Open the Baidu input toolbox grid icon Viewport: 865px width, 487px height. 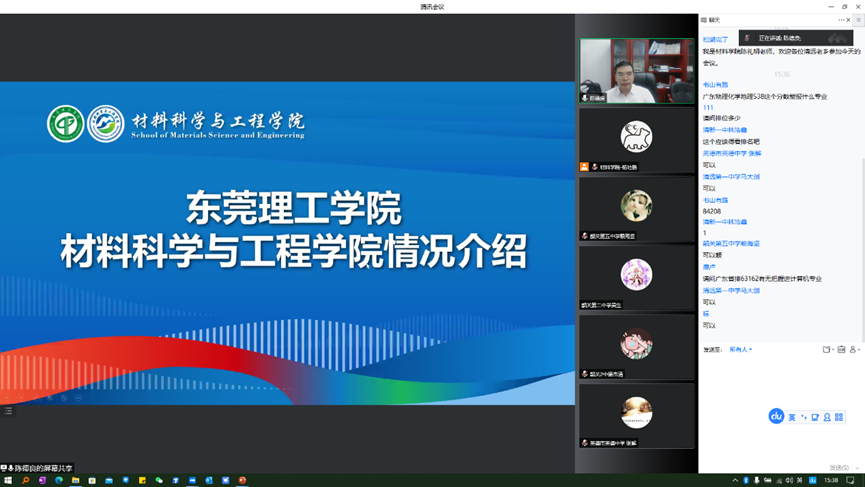[839, 417]
